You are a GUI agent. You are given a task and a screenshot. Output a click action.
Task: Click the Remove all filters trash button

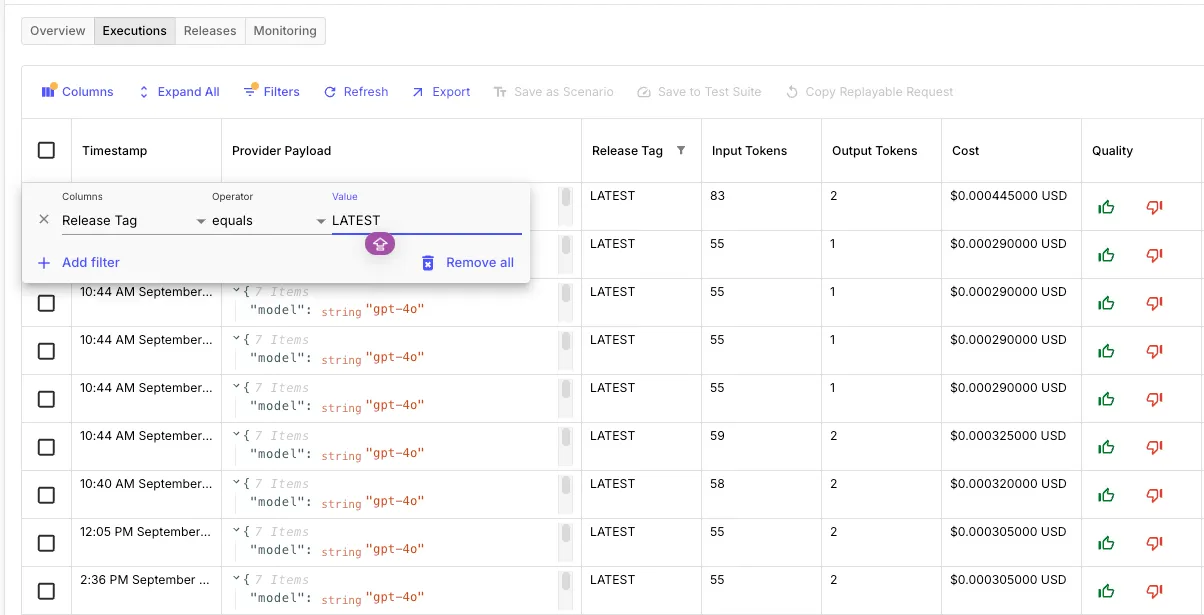467,262
